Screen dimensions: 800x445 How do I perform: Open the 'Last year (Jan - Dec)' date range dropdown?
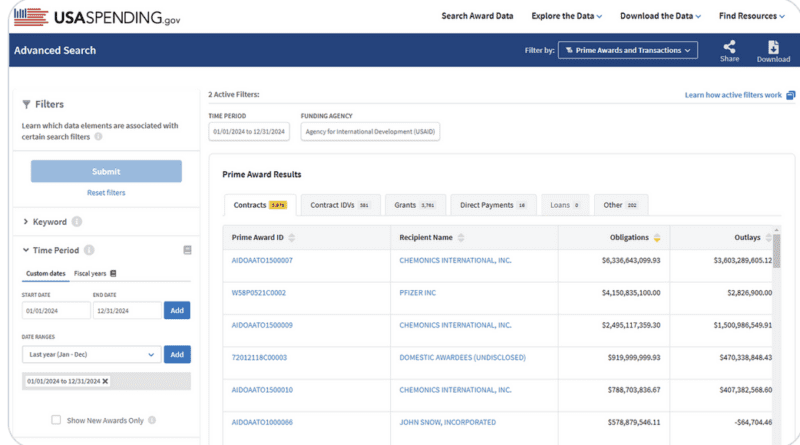[x=91, y=354]
